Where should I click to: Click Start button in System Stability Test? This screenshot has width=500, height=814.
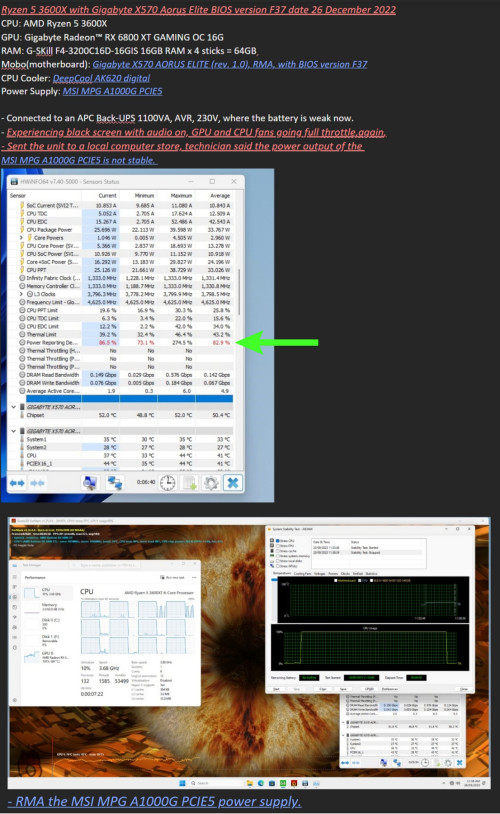(276, 689)
